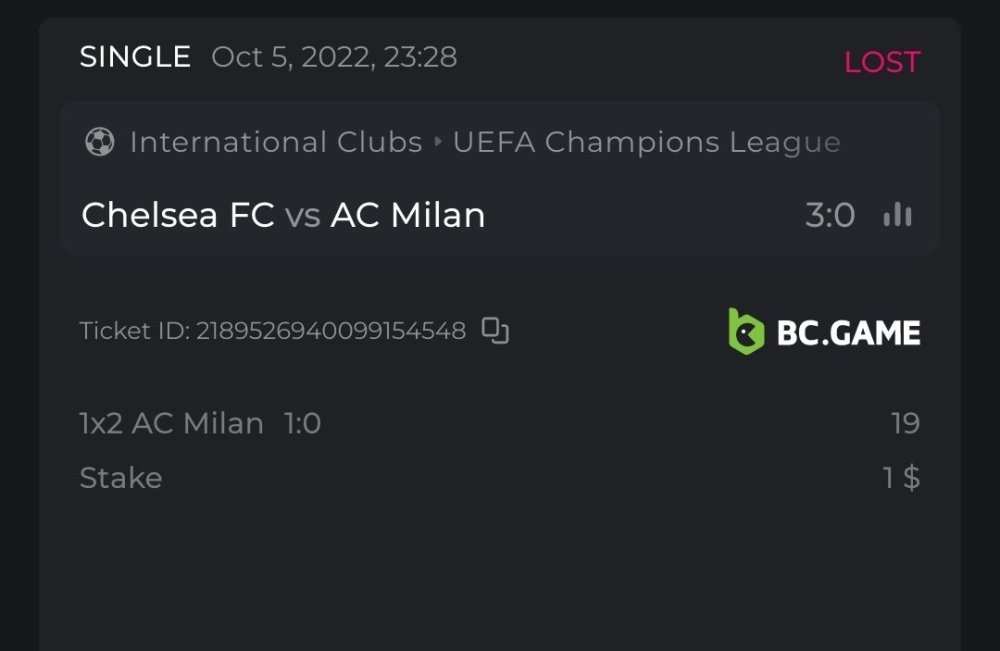Viewport: 1000px width, 651px height.
Task: Click the 3:0 match score
Action: click(x=830, y=215)
